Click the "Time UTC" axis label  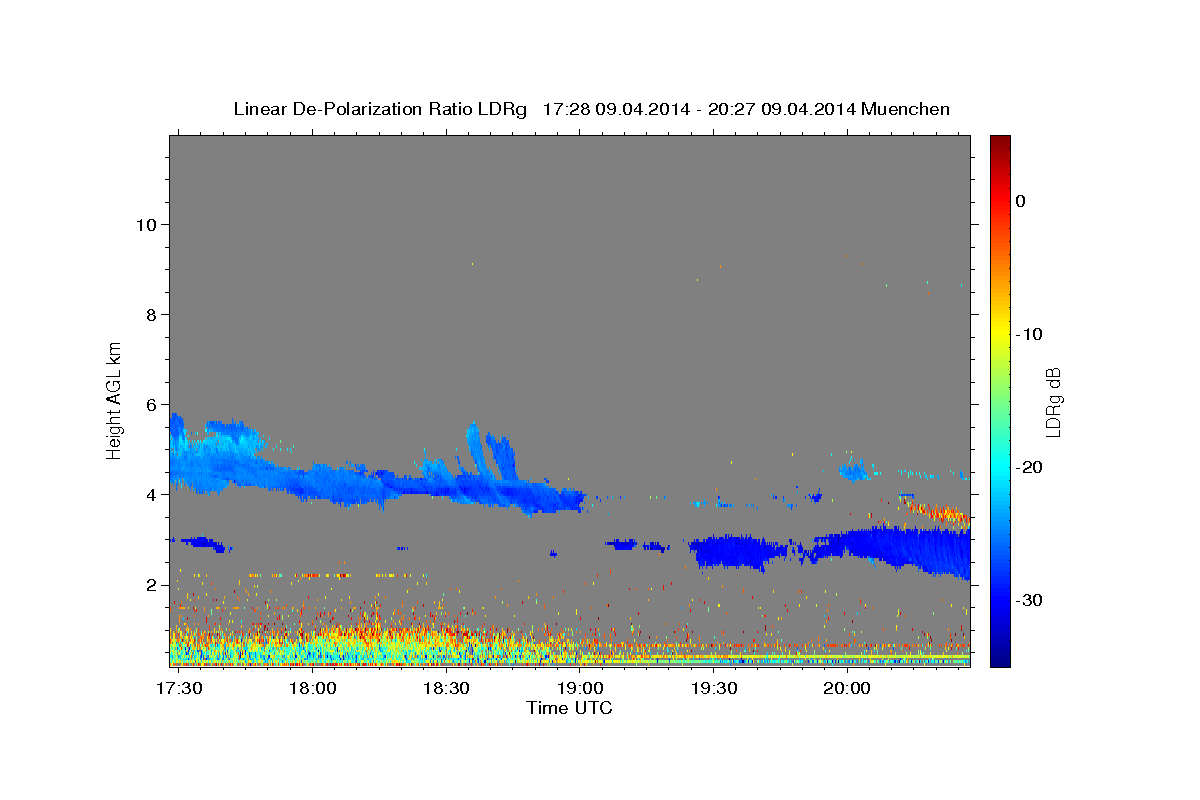click(x=569, y=708)
